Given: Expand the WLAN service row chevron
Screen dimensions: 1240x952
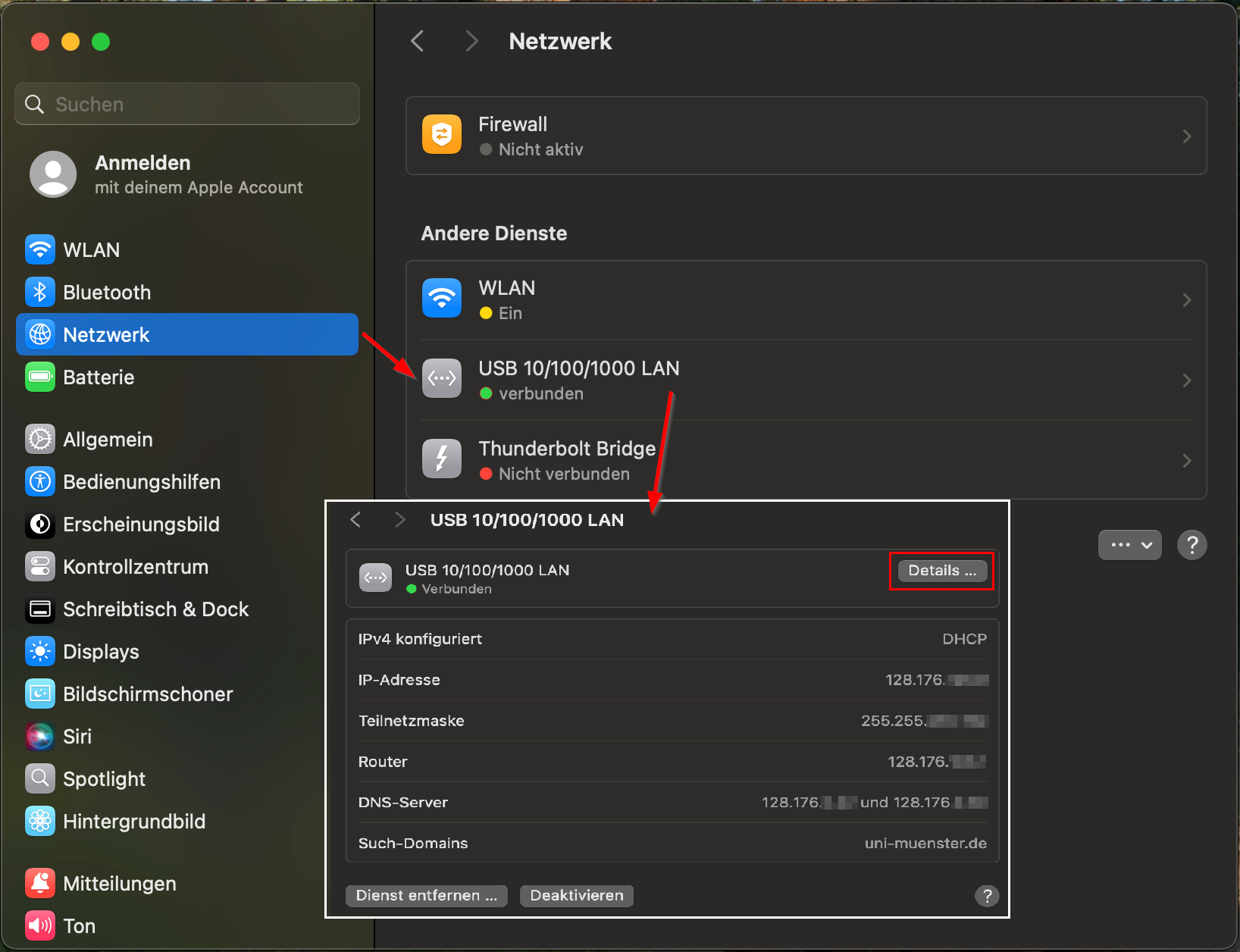Looking at the screenshot, I should pos(1186,300).
